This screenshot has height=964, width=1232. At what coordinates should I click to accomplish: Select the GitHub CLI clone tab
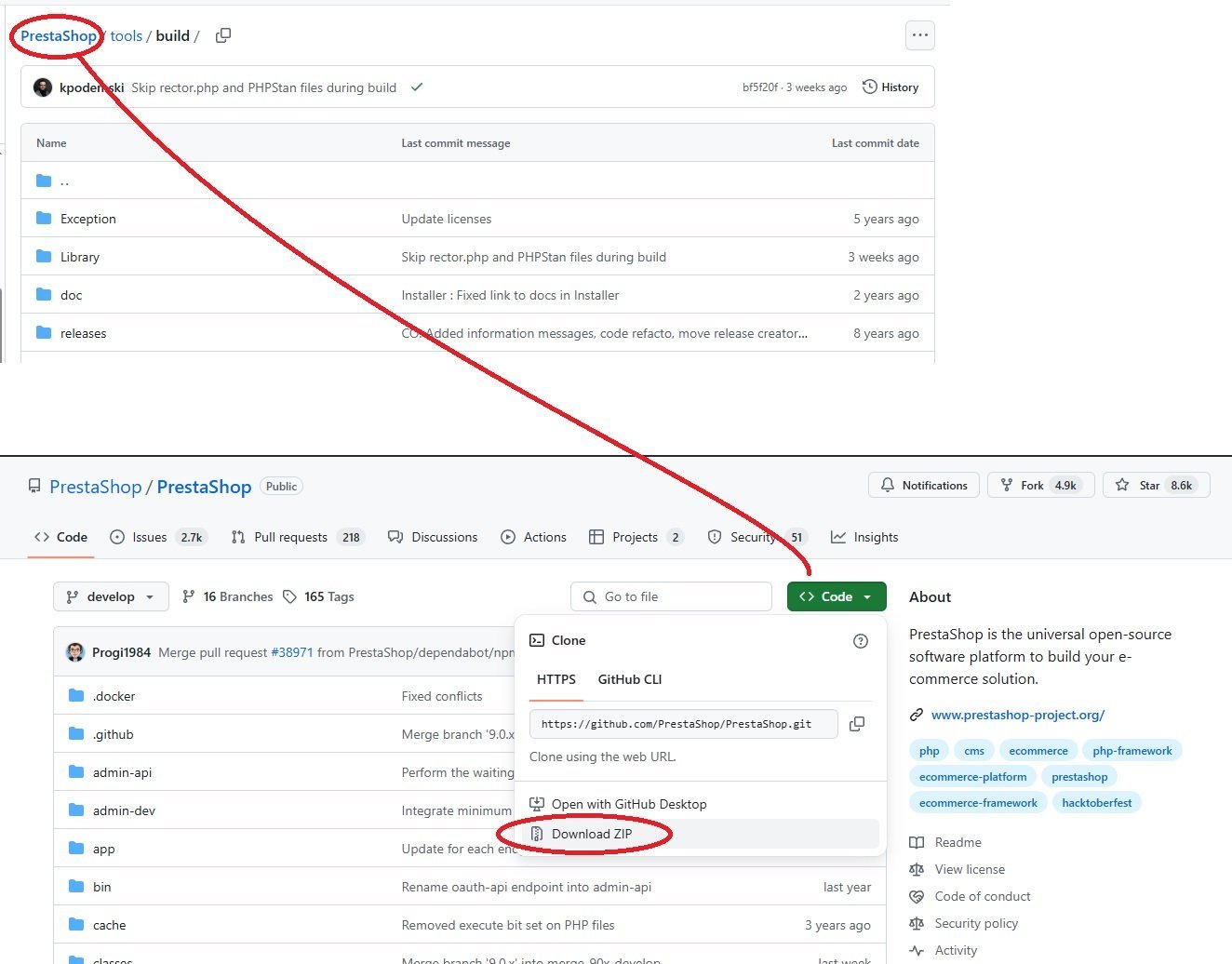click(x=630, y=679)
